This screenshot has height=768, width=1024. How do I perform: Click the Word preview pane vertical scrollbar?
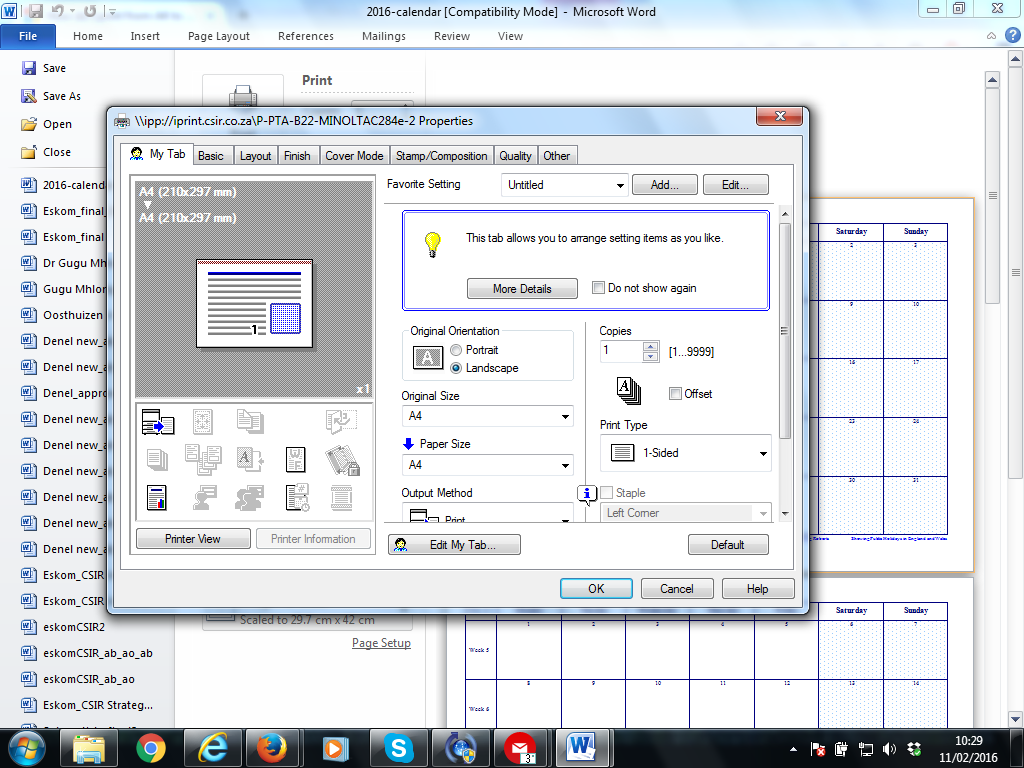pyautogui.click(x=992, y=196)
